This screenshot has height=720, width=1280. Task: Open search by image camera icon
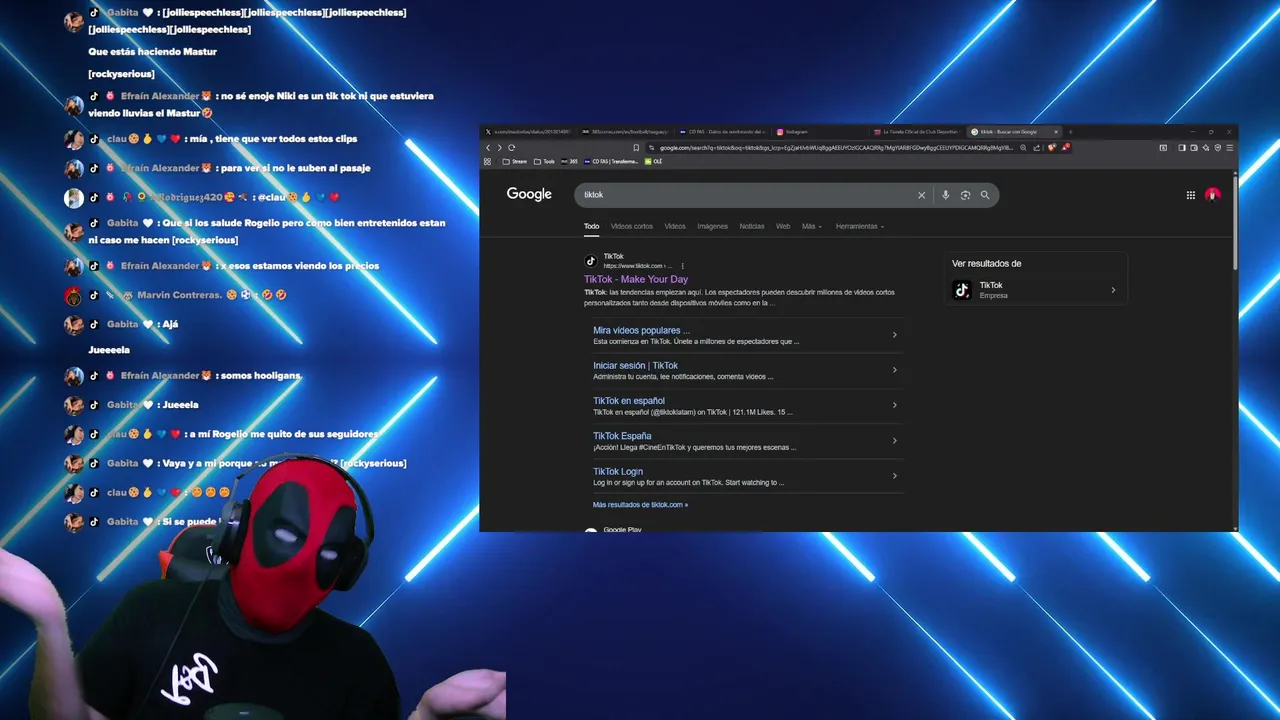coord(965,195)
